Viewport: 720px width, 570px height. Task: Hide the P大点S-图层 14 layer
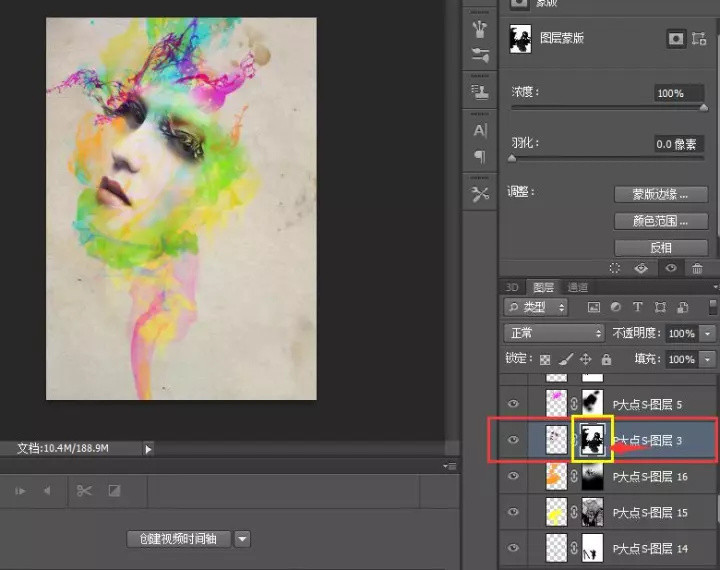click(x=514, y=548)
